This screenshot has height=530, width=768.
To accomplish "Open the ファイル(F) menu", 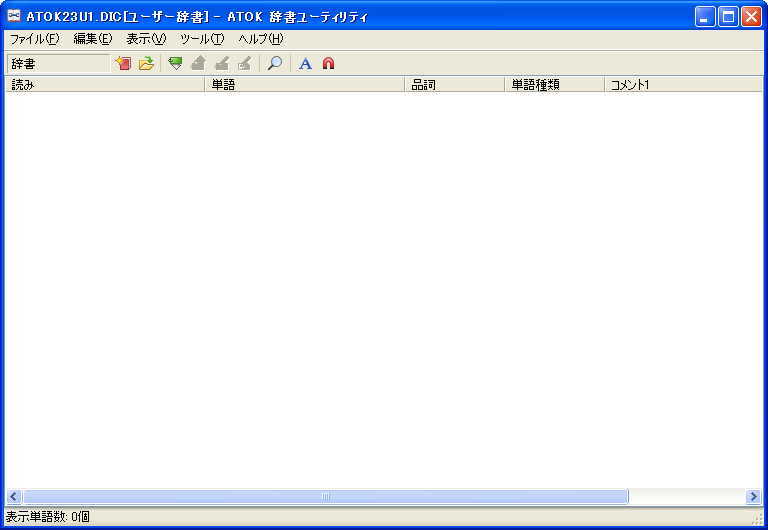I will [x=35, y=39].
